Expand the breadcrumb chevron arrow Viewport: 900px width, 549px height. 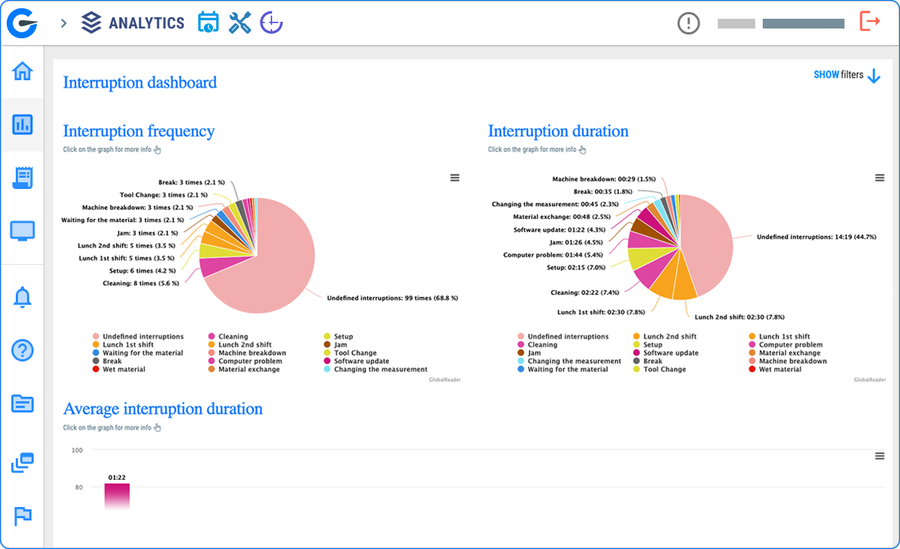64,24
